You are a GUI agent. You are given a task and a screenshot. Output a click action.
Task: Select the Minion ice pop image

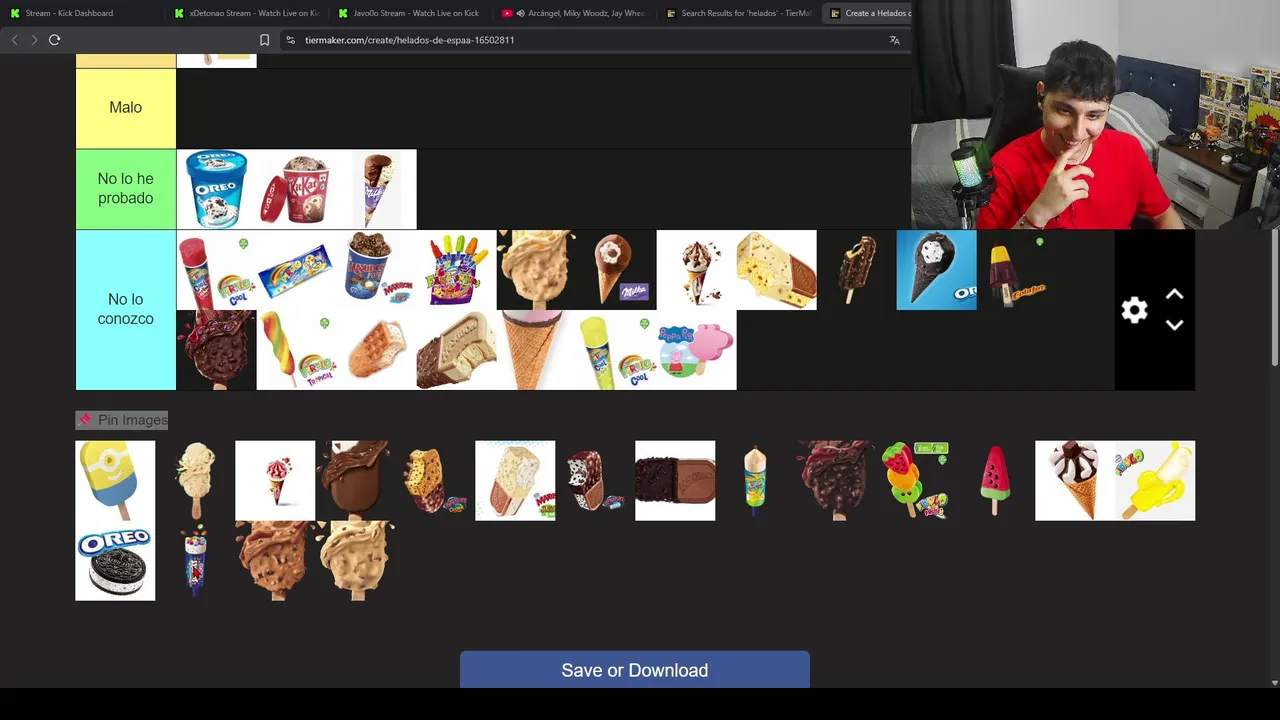click(x=115, y=480)
